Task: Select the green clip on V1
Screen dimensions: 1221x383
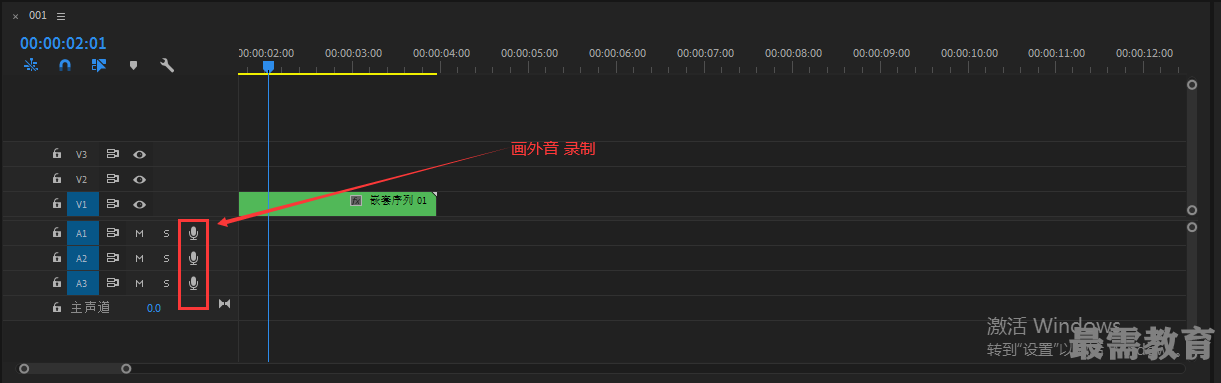Action: pos(338,204)
